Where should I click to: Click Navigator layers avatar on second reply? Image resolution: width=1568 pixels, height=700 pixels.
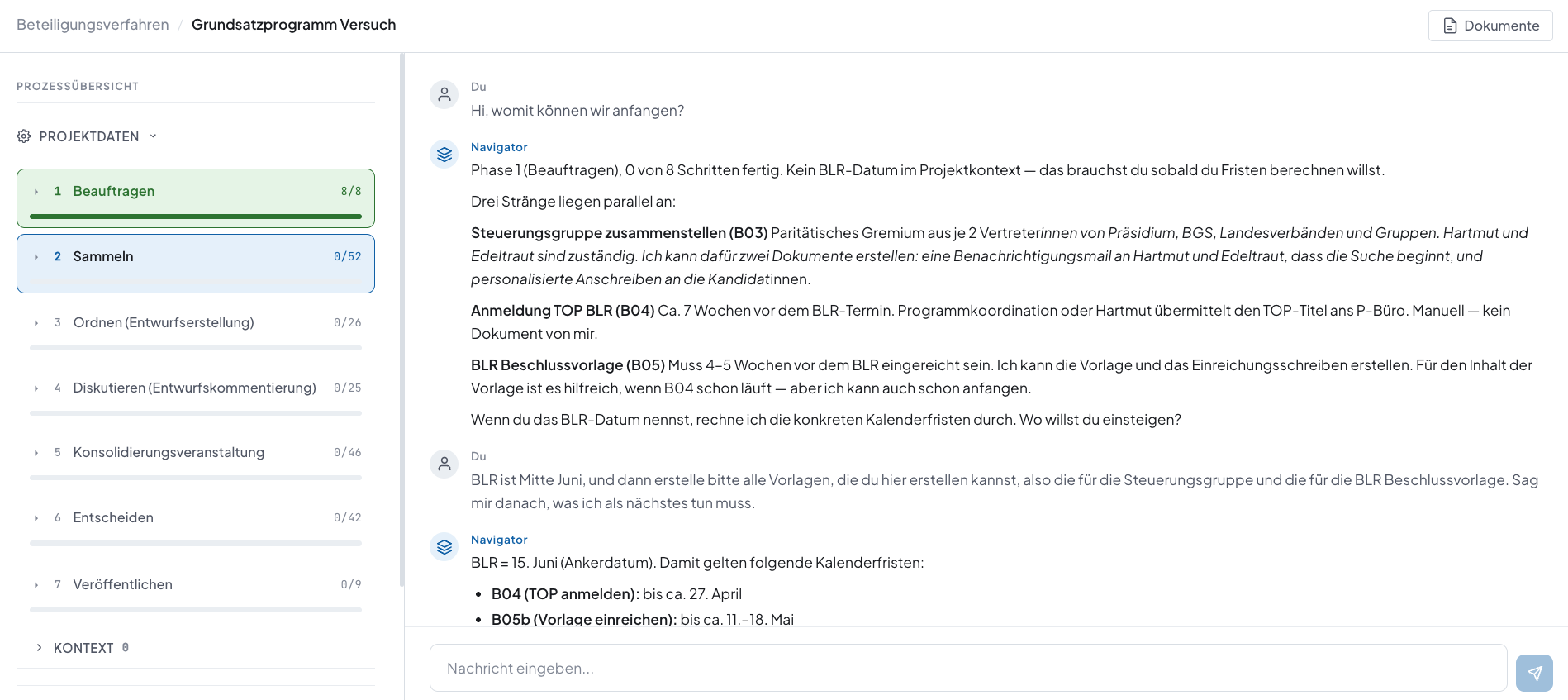click(x=444, y=546)
